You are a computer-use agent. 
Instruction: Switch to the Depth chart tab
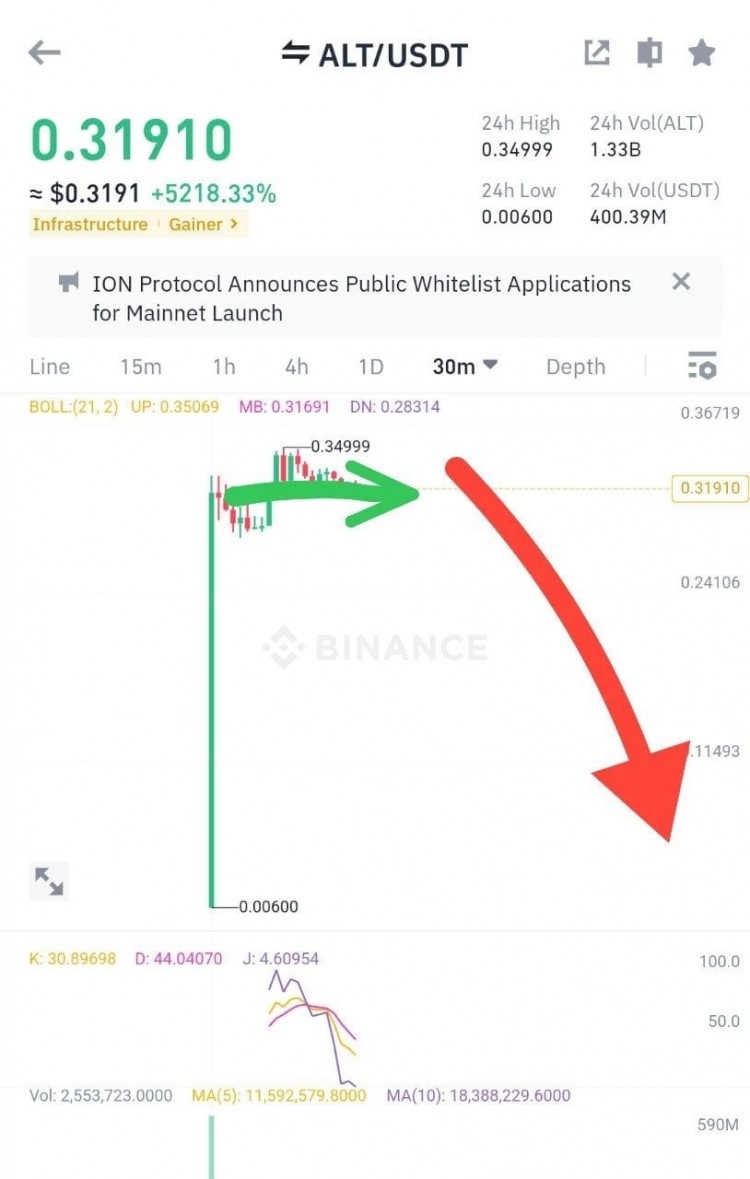575,367
